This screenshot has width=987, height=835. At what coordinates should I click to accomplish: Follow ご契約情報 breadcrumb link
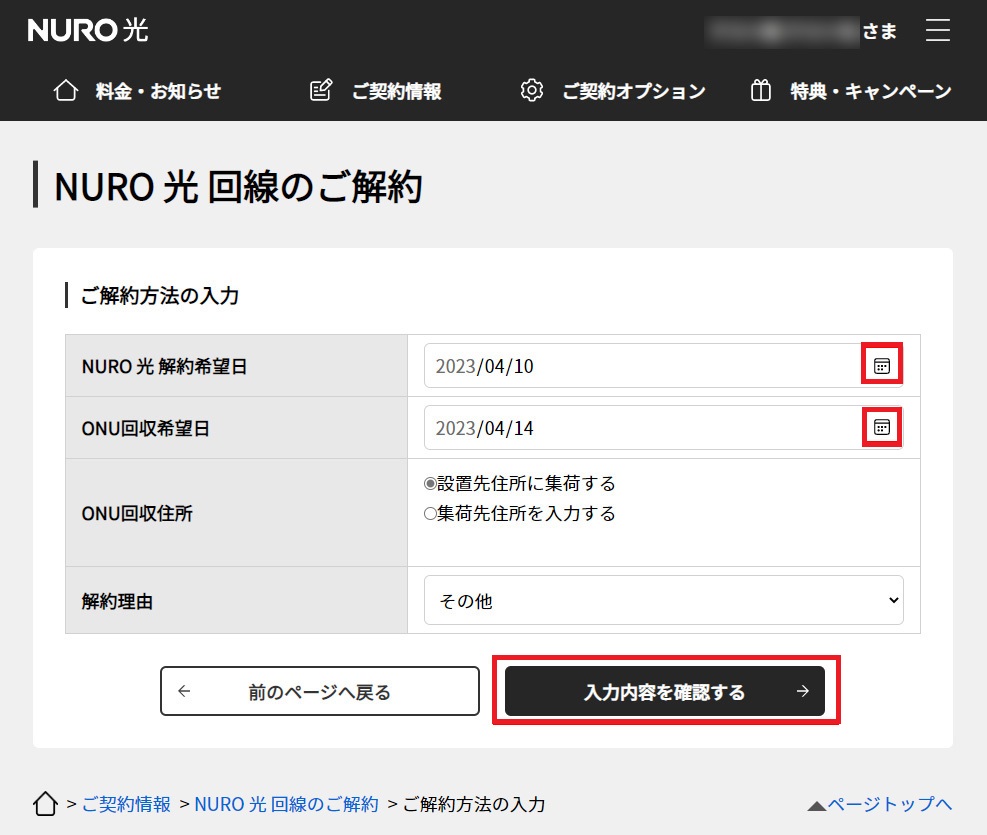pyautogui.click(x=126, y=804)
